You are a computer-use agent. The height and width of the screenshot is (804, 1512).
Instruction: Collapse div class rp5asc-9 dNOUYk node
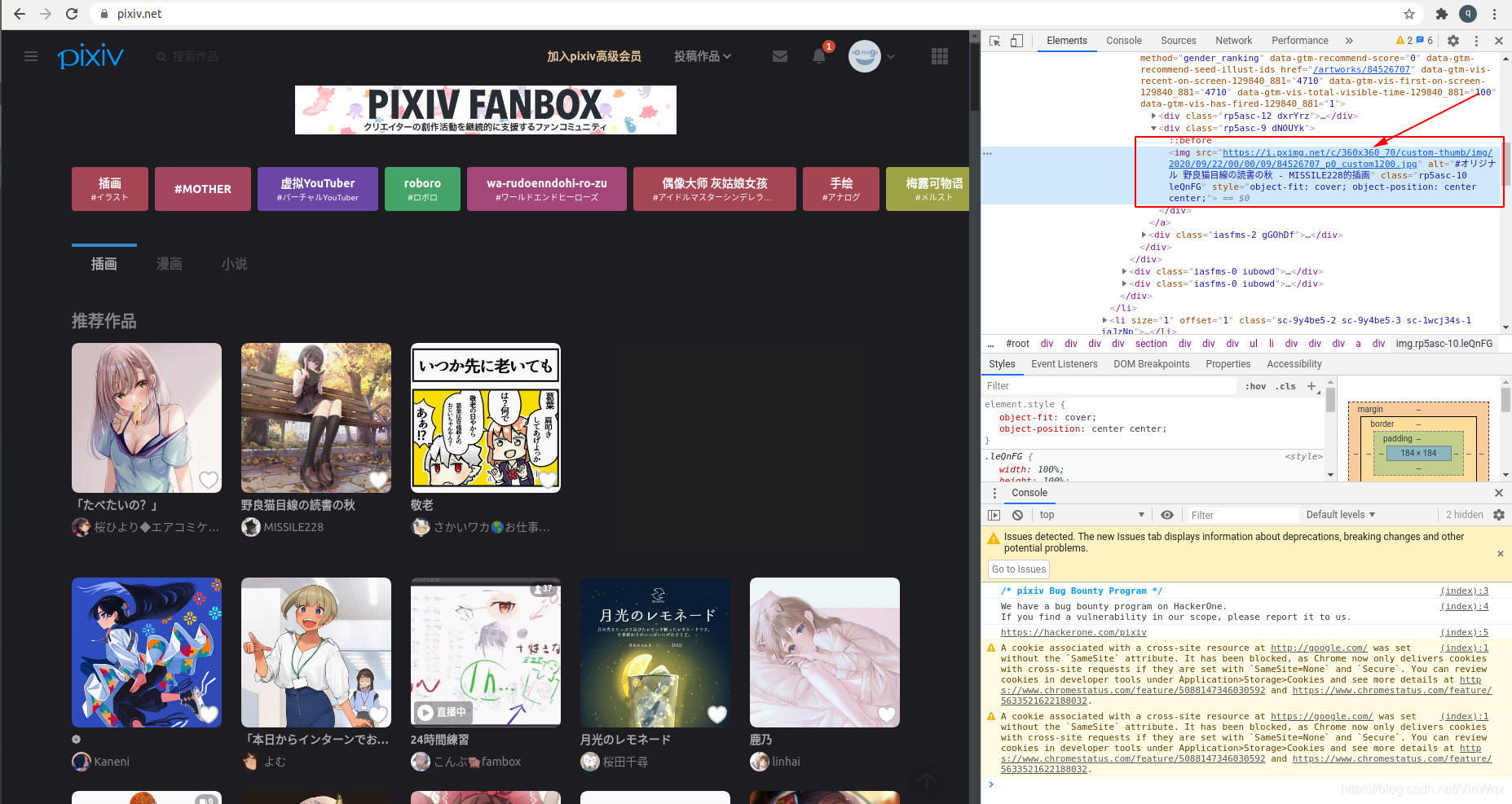(1153, 128)
